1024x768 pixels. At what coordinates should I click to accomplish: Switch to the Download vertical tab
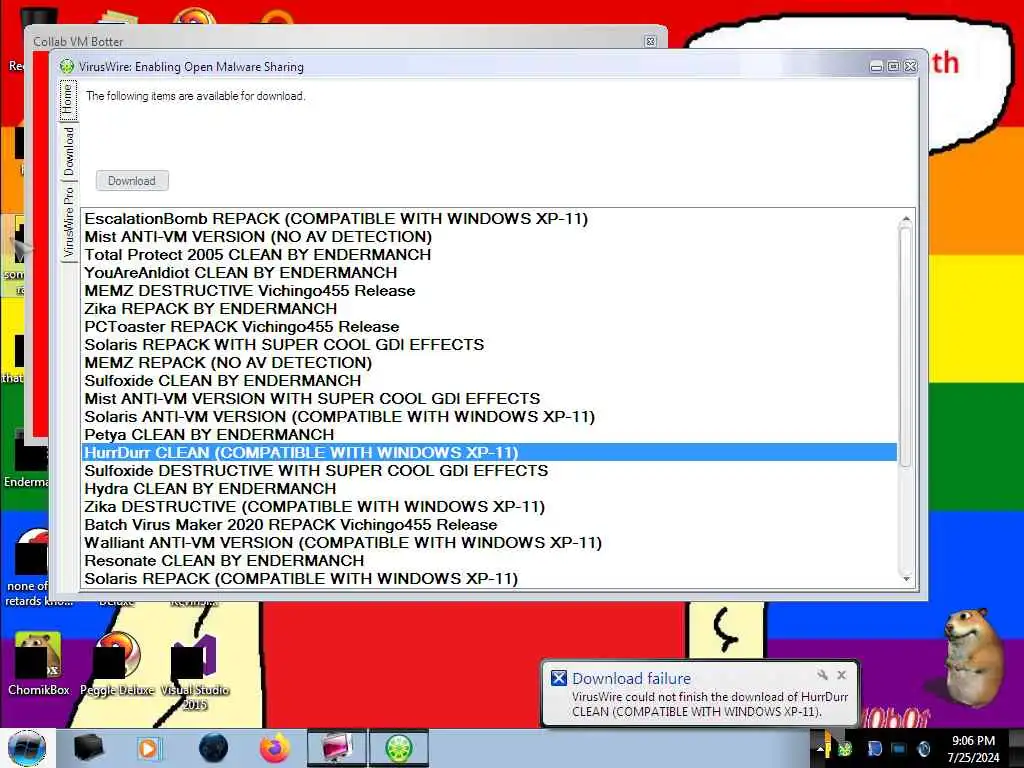tap(68, 151)
